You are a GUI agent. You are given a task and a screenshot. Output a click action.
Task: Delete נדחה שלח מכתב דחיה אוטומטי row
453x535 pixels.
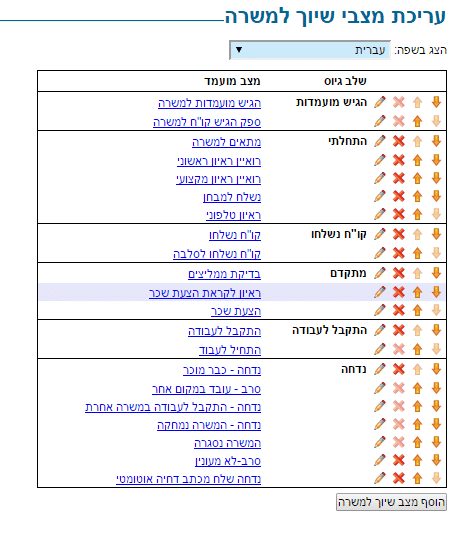[398, 478]
